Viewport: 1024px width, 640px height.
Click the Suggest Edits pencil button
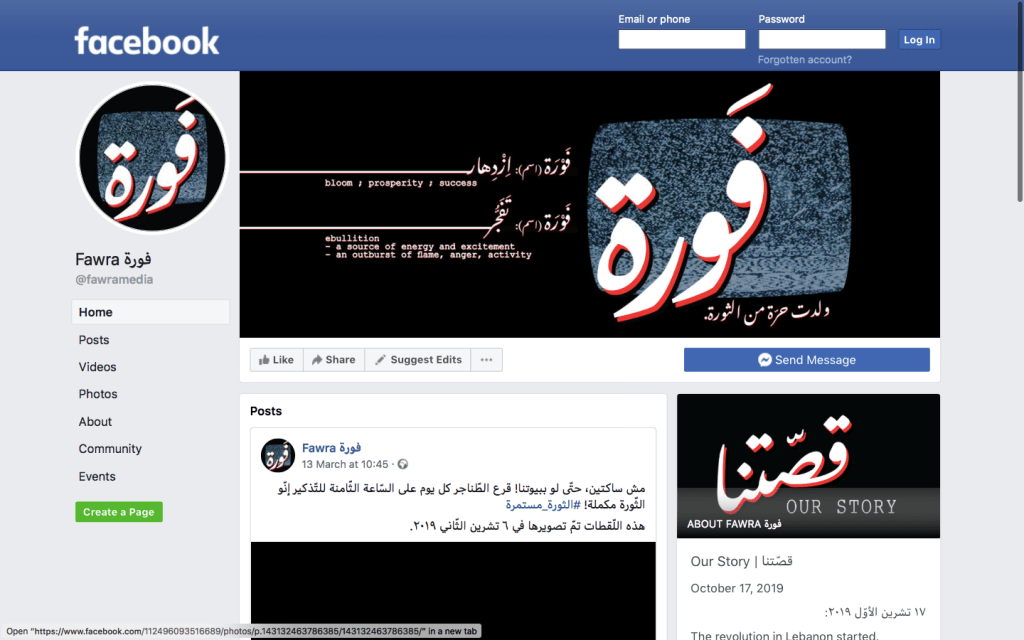418,360
